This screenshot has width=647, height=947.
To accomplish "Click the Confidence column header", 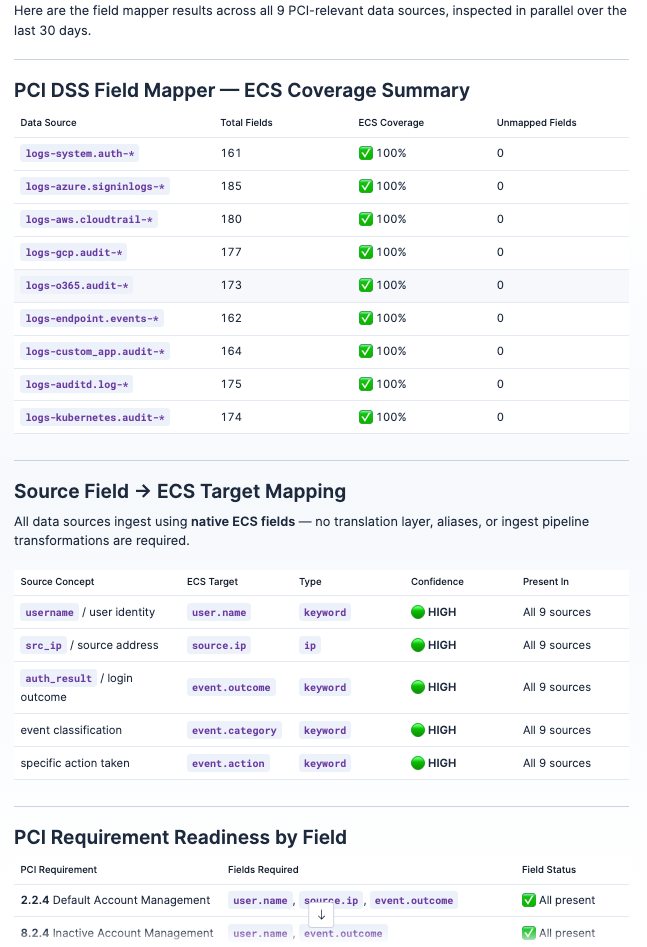I will tap(437, 582).
